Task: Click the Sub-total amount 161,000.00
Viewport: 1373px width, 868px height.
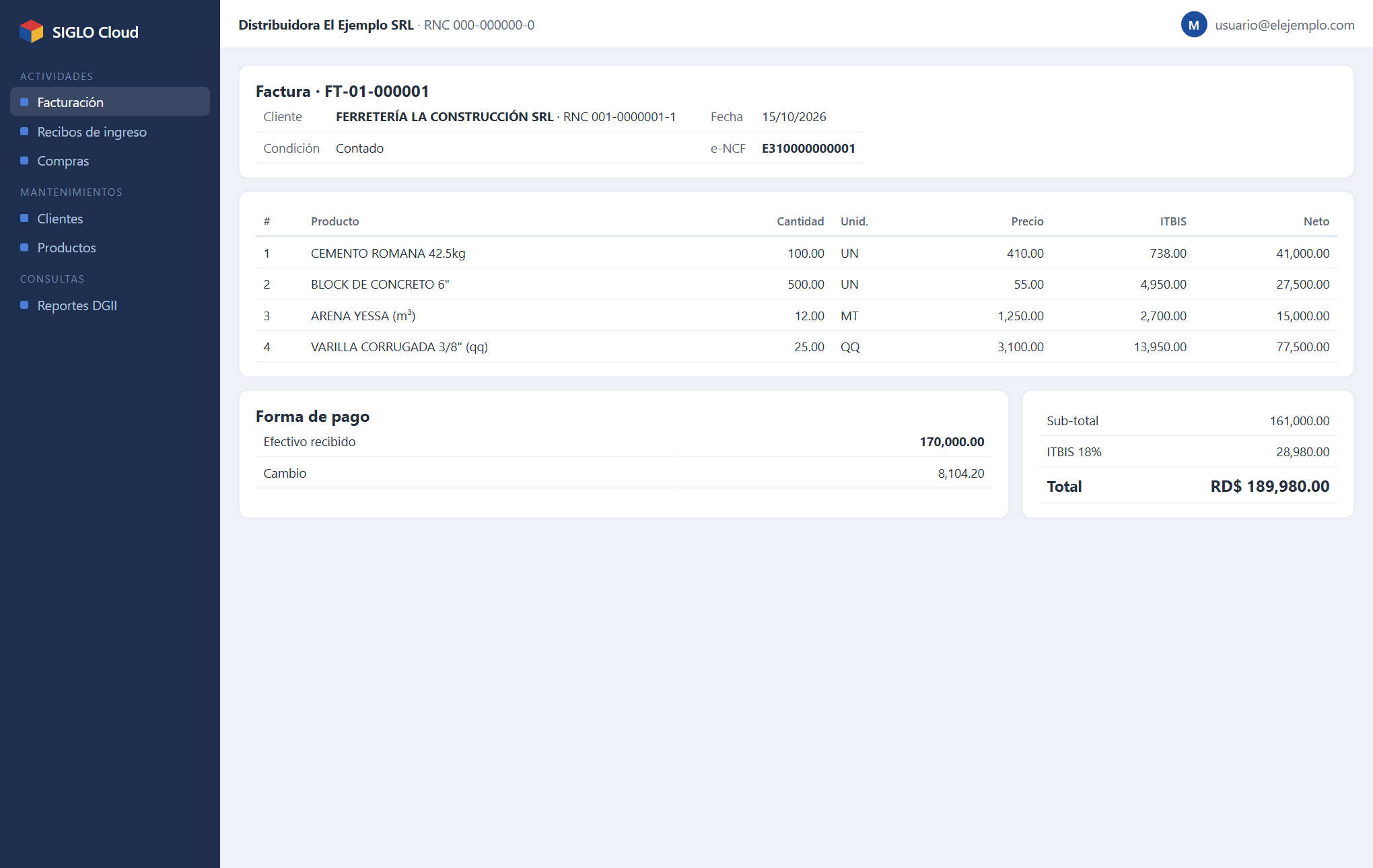Action: (1300, 421)
